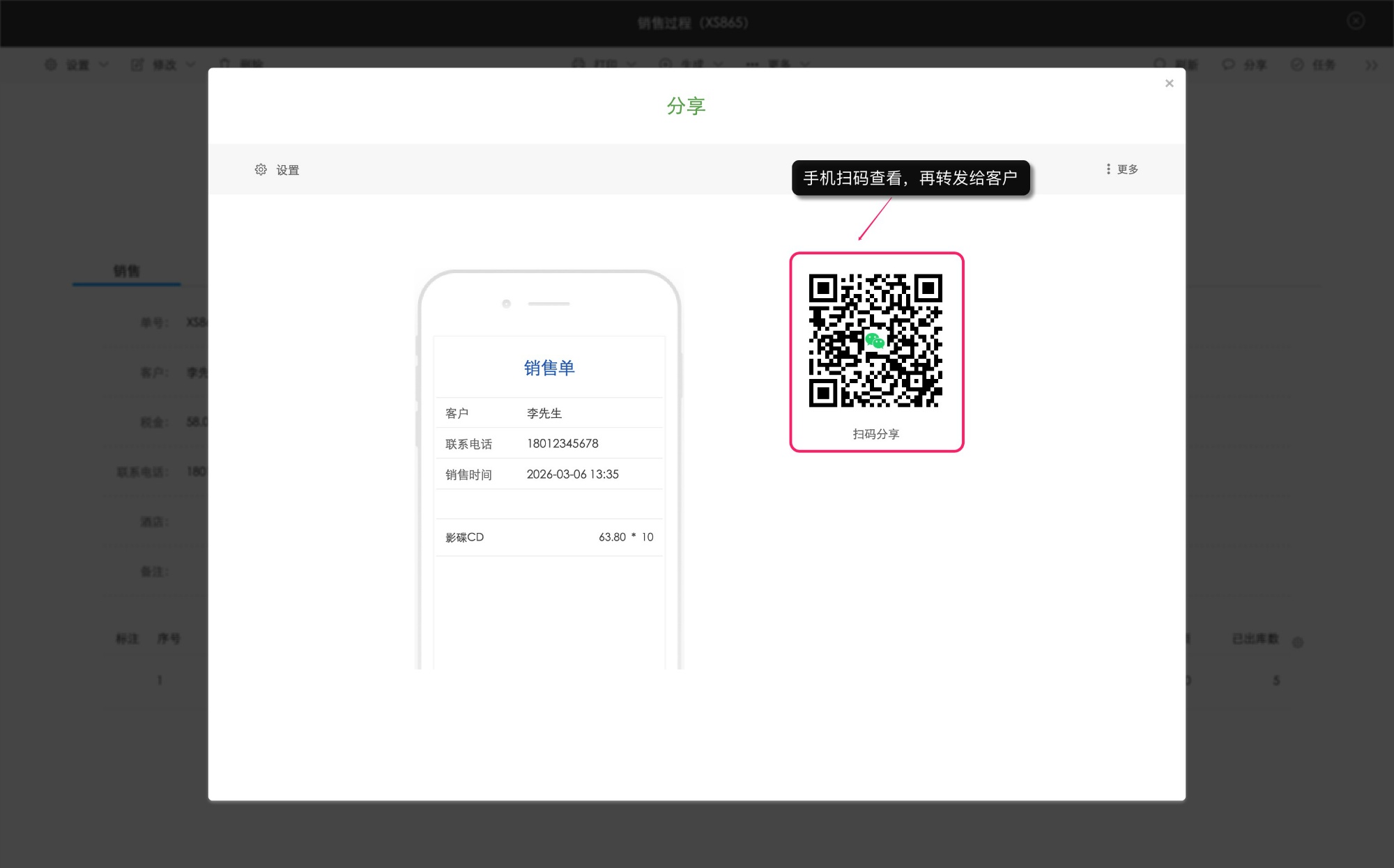Viewport: 1394px width, 868px height.
Task: Click the 任务 task check icon
Action: [1296, 65]
